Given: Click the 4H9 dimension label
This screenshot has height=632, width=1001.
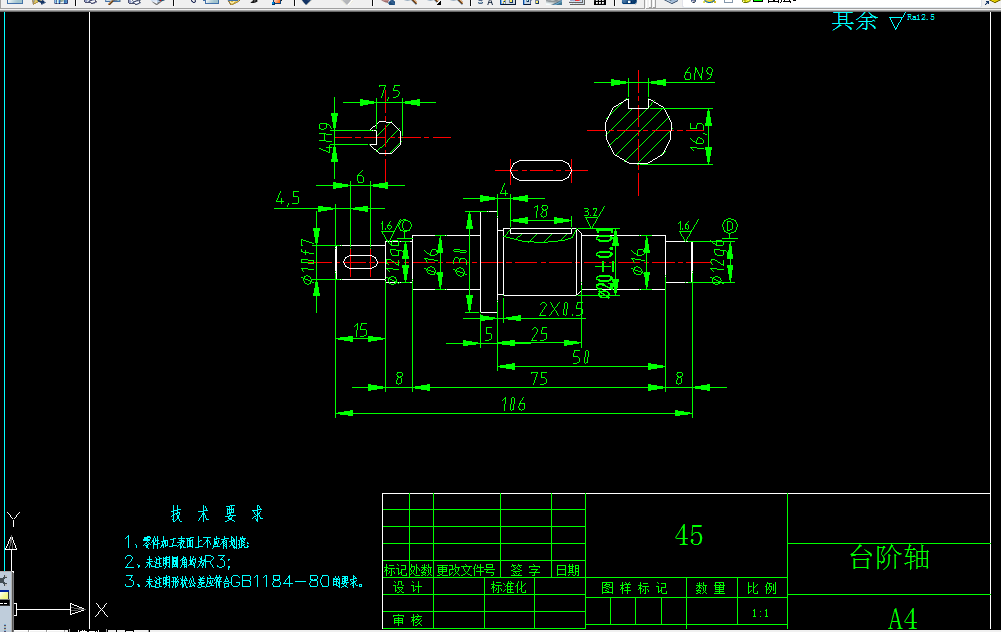Looking at the screenshot, I should coord(326,137).
